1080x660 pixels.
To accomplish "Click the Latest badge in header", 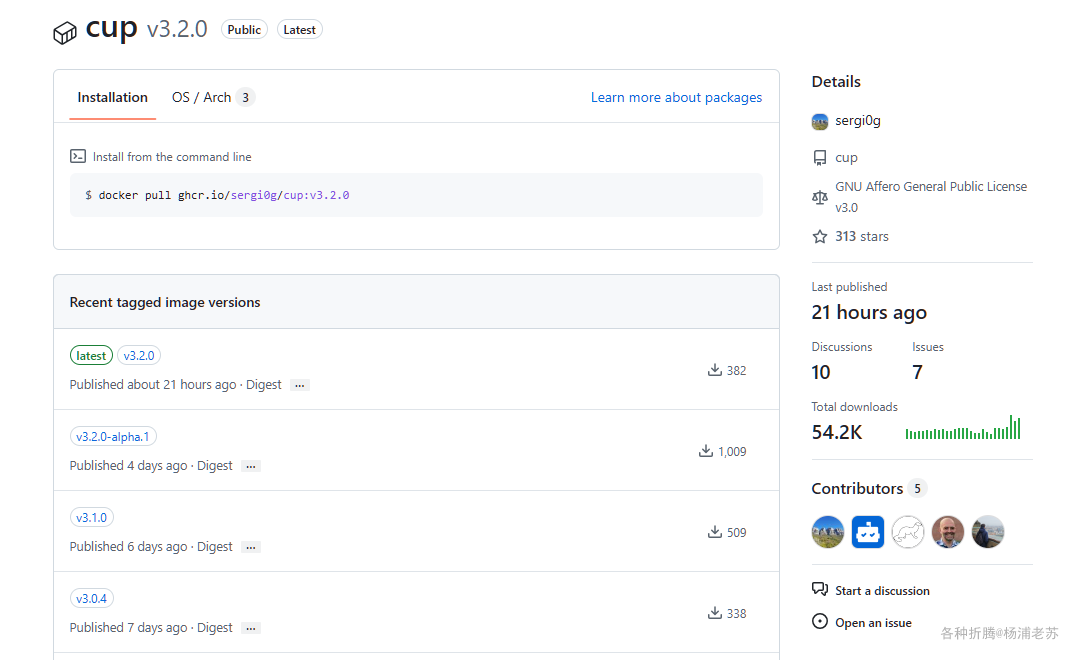I will [299, 30].
